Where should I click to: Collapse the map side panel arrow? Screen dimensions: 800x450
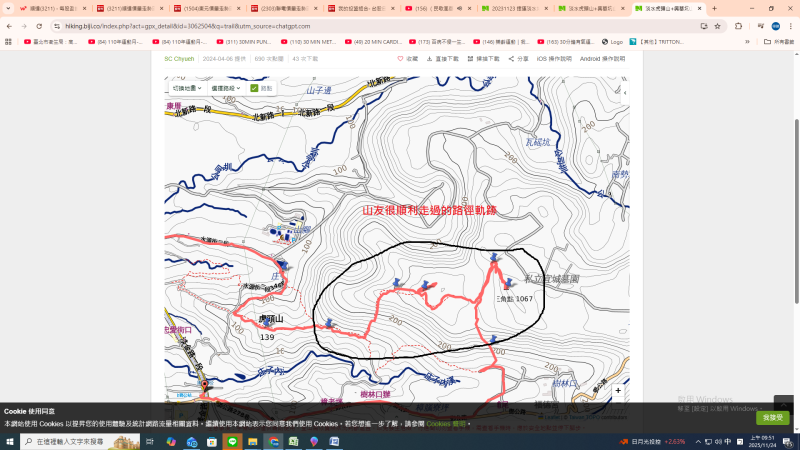coord(625,93)
